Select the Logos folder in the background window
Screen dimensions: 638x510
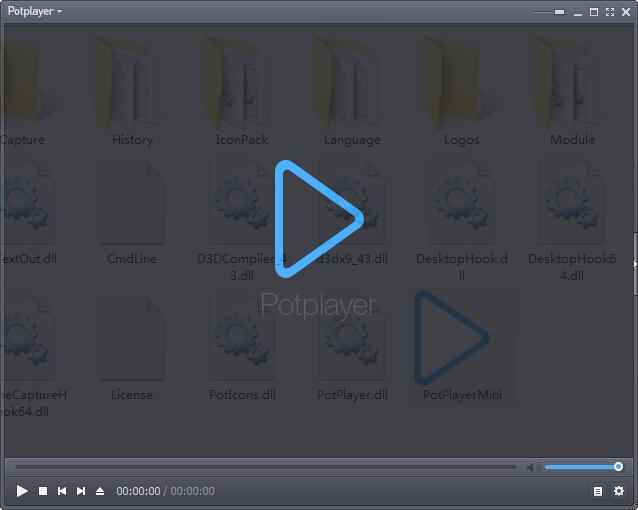coord(462,91)
